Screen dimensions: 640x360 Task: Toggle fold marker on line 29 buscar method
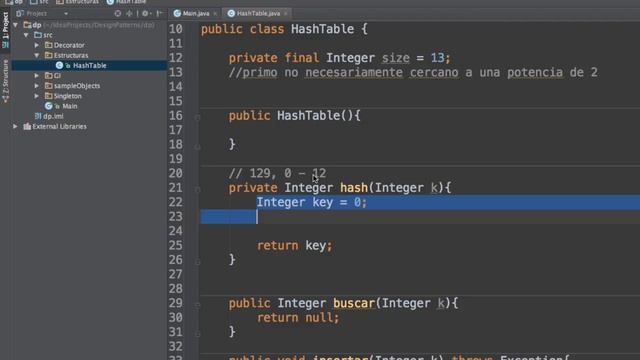point(198,305)
